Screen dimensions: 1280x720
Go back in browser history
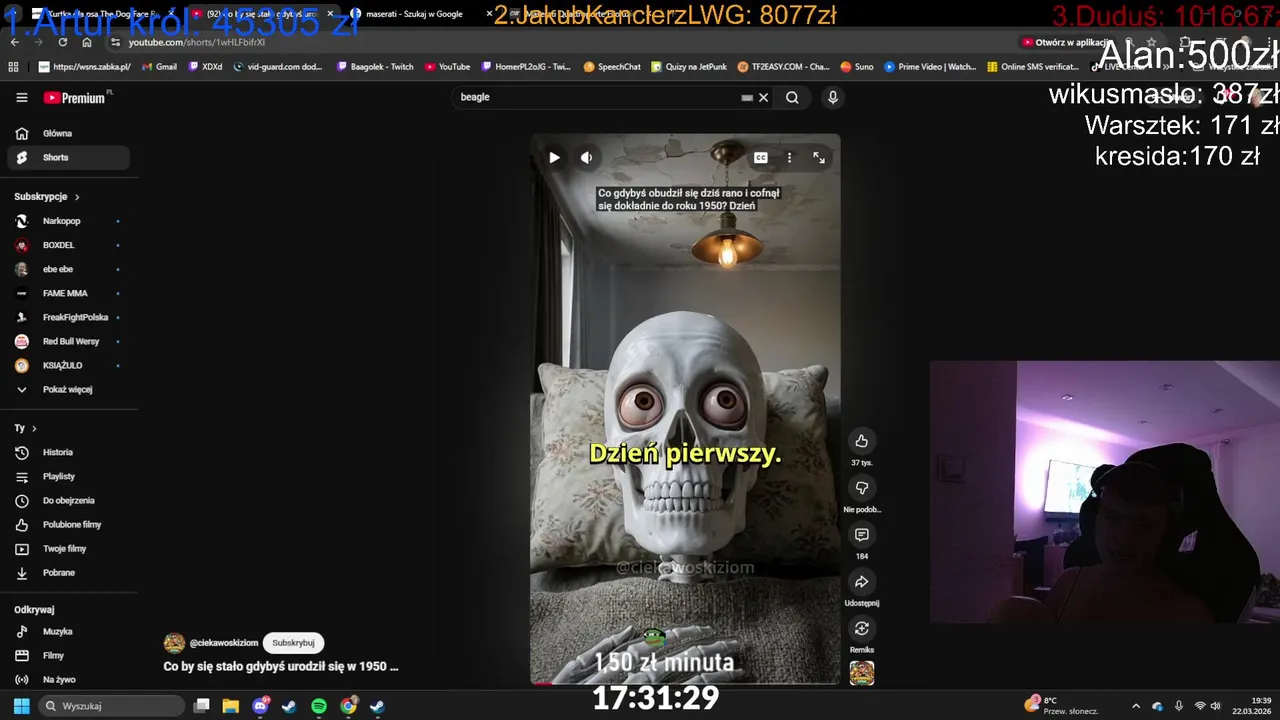pyautogui.click(x=14, y=42)
